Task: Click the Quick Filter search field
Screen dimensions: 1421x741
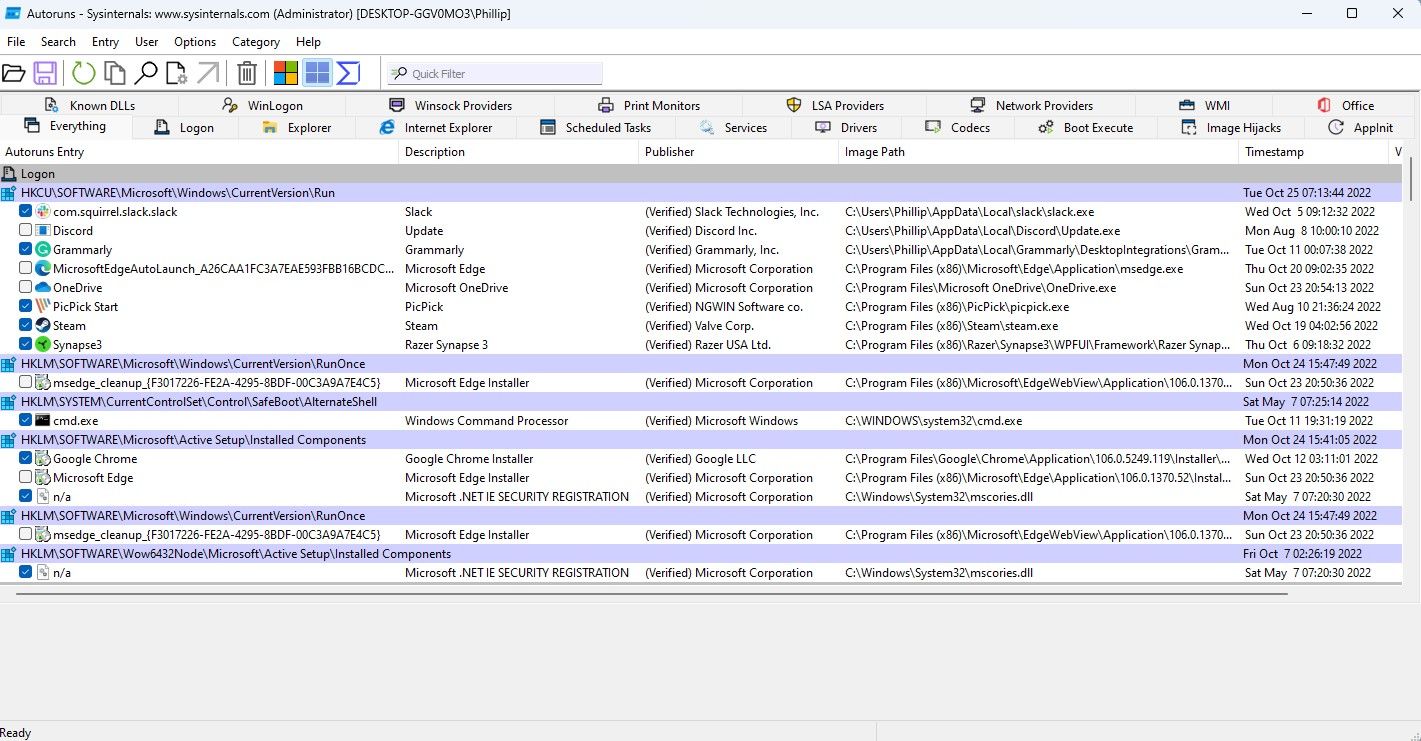Action: pos(495,72)
